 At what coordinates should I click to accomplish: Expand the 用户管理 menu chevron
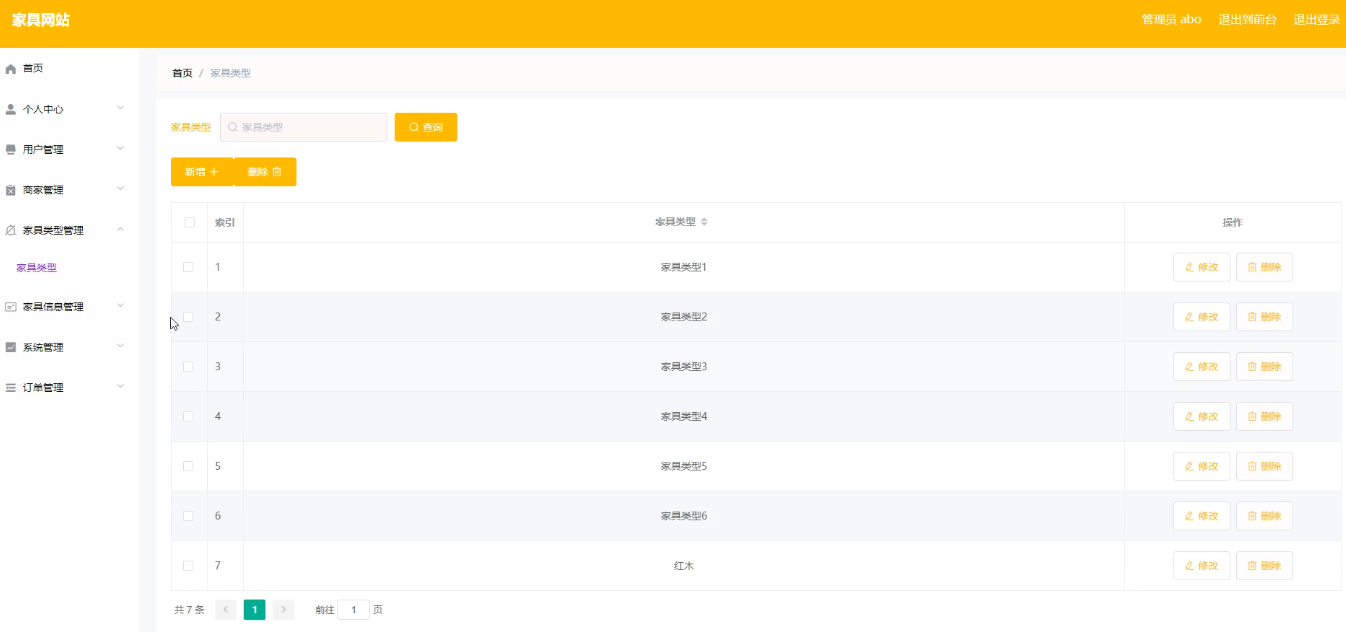click(120, 149)
